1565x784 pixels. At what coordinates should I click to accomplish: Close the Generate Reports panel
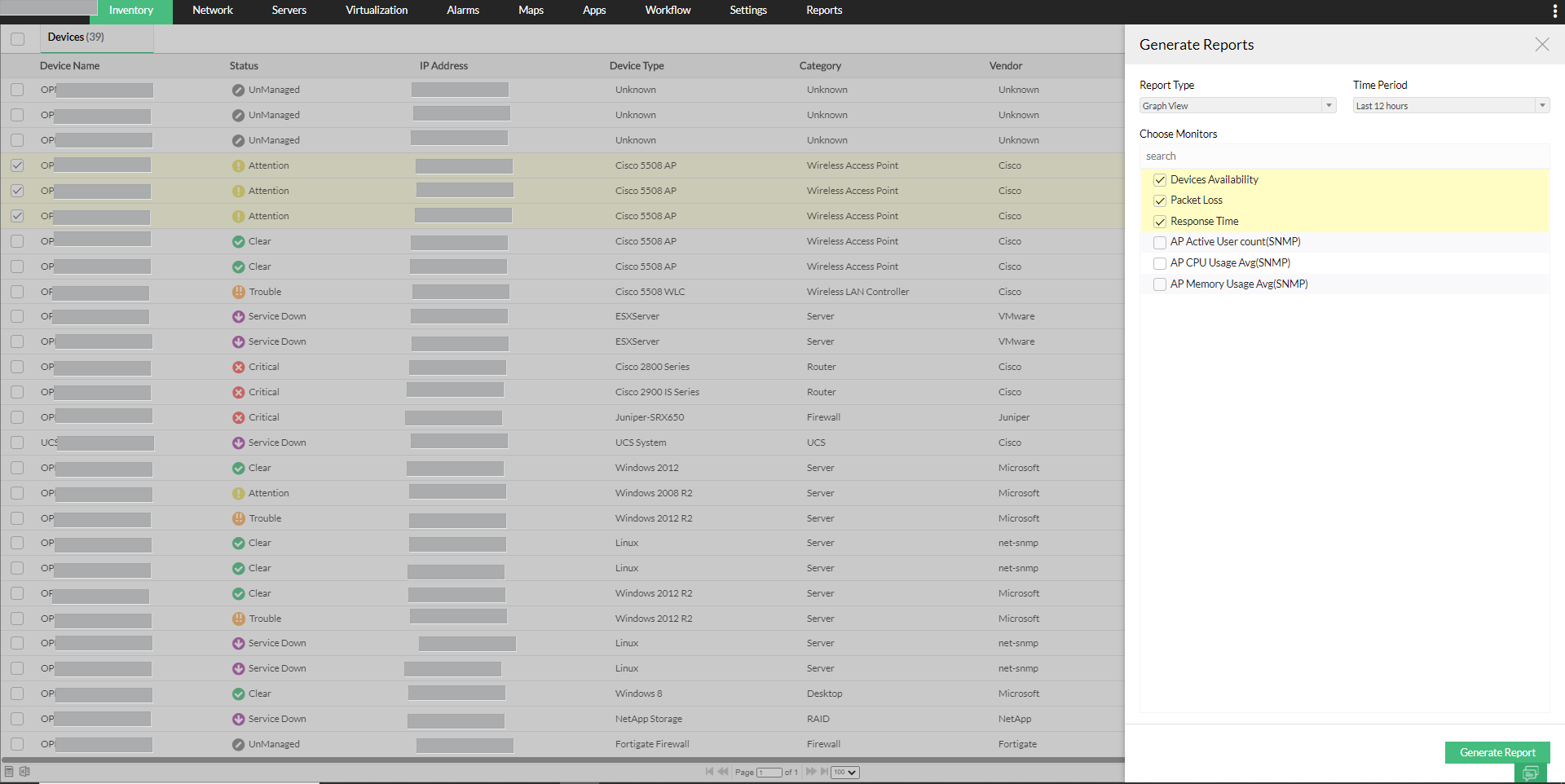point(1542,45)
